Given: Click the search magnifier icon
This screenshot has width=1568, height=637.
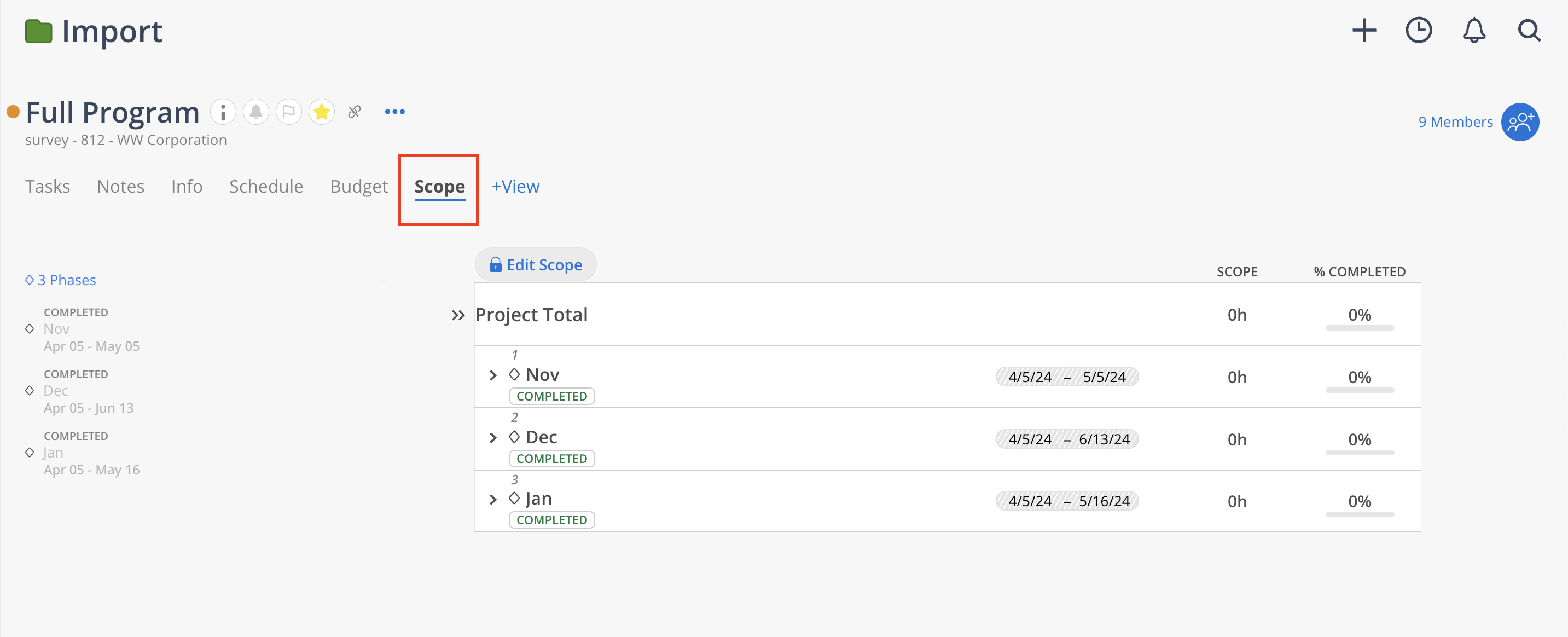Looking at the screenshot, I should click(1529, 31).
